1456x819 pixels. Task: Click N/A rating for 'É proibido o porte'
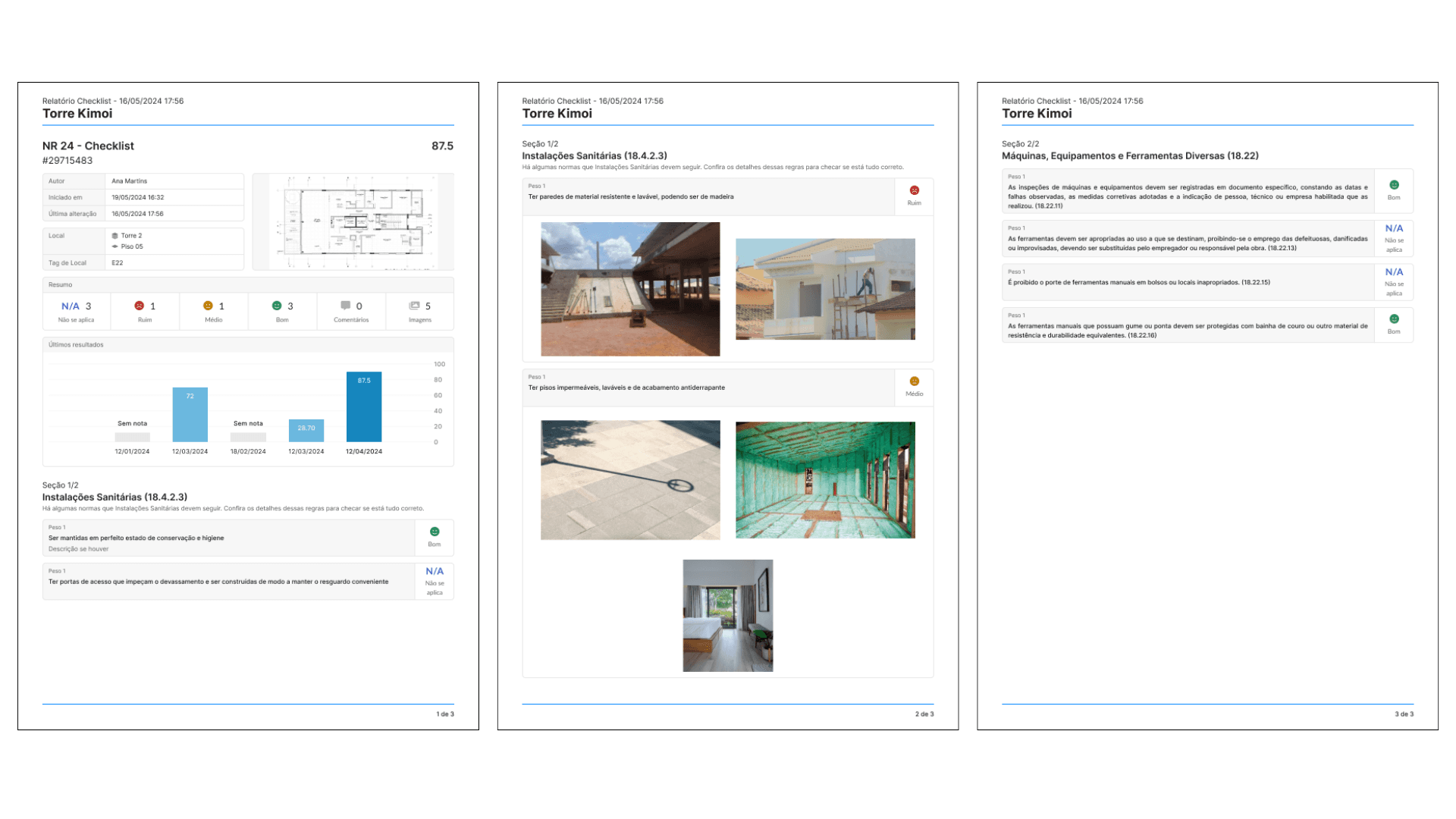click(x=1394, y=272)
